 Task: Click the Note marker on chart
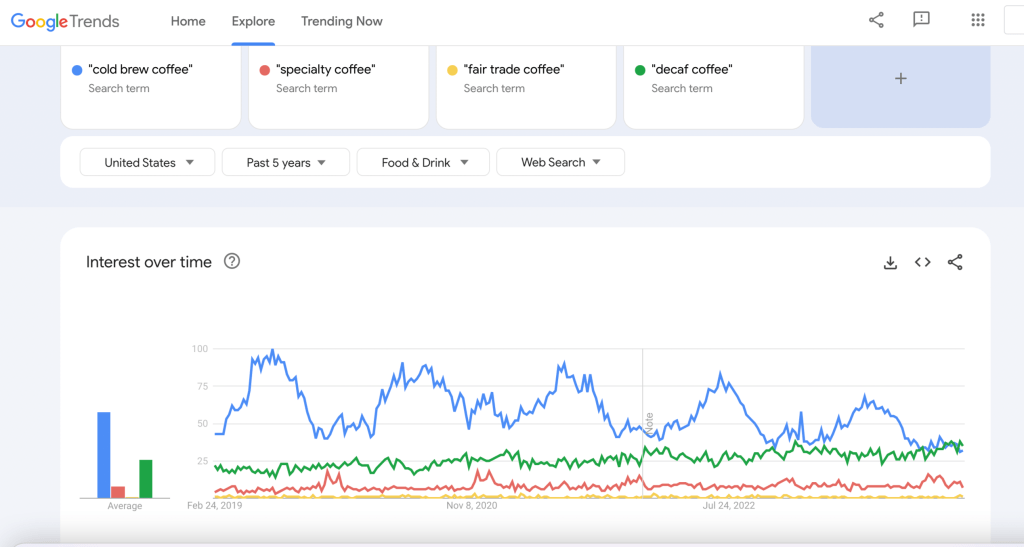click(649, 421)
